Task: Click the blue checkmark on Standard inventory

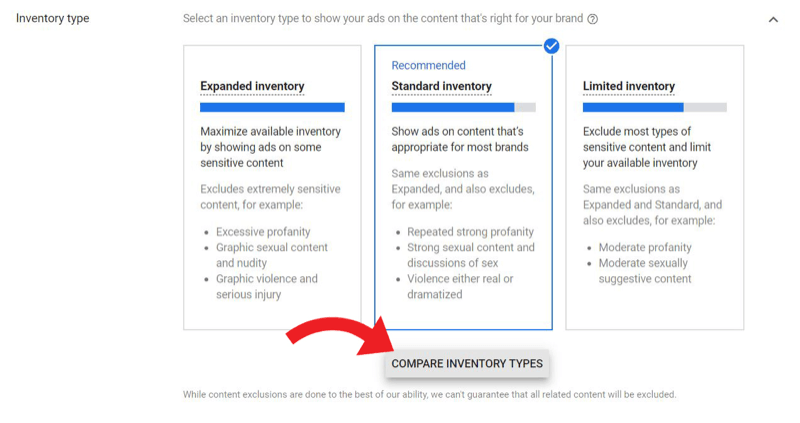Action: (x=551, y=46)
